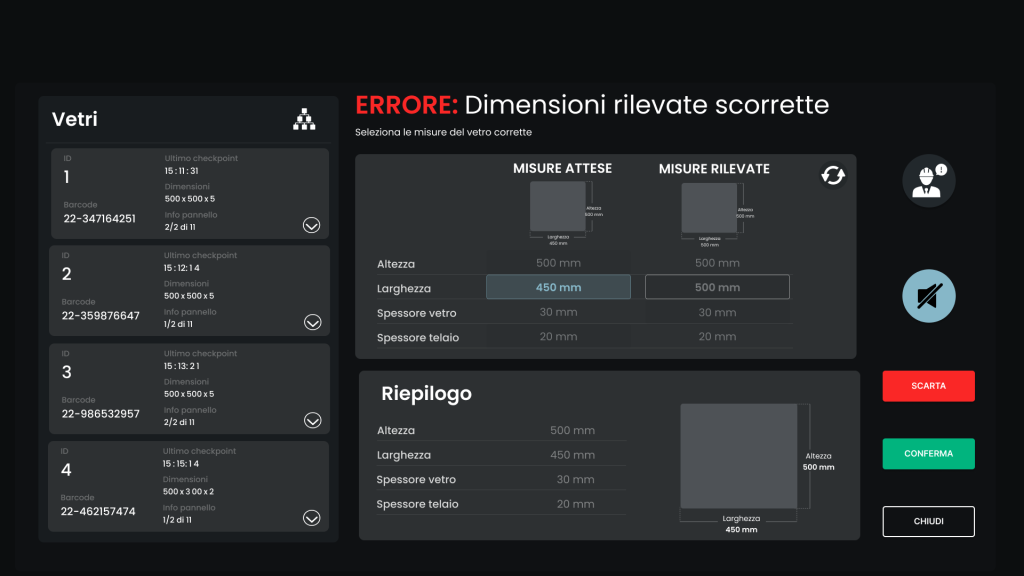Click the Vetri panel title
Screen dimensions: 1024x576
pyautogui.click(x=75, y=120)
